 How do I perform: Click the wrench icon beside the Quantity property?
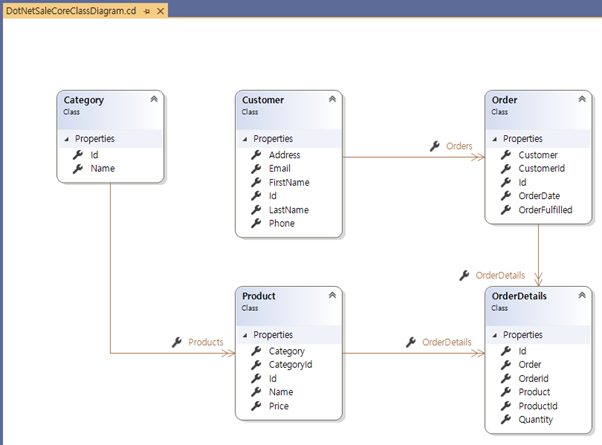tap(506, 420)
